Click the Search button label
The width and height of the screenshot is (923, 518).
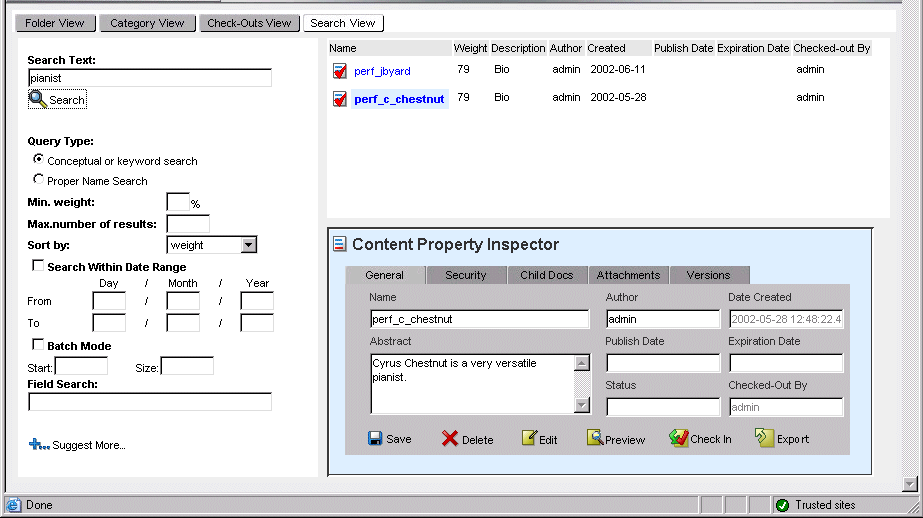coord(67,100)
